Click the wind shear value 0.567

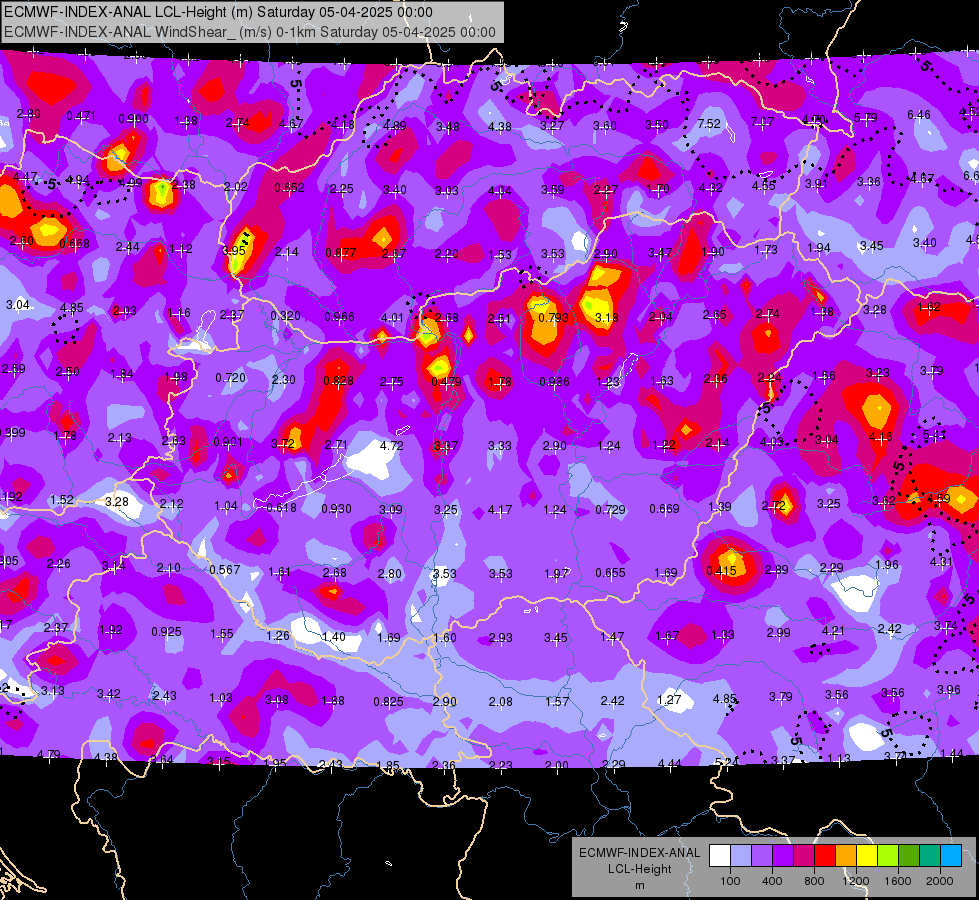pos(225,570)
